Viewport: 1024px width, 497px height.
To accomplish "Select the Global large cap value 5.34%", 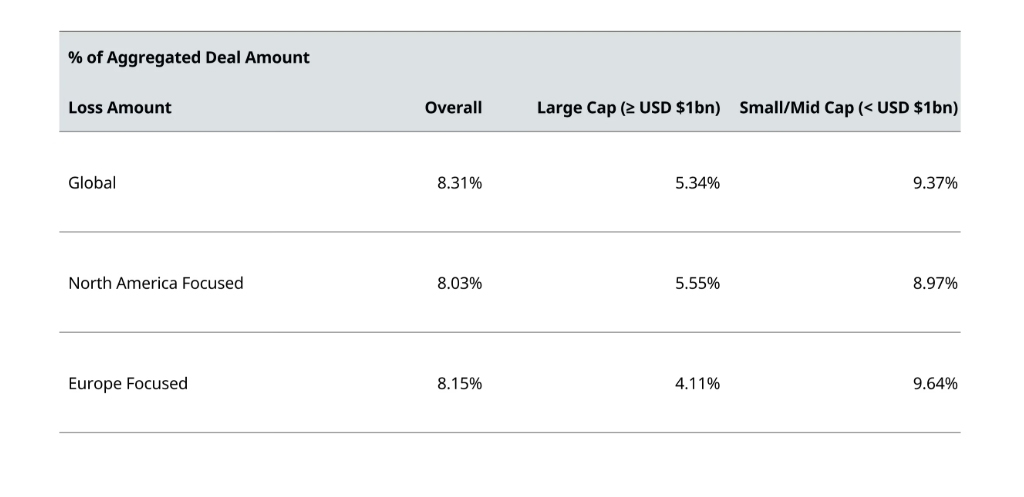I will pos(697,183).
